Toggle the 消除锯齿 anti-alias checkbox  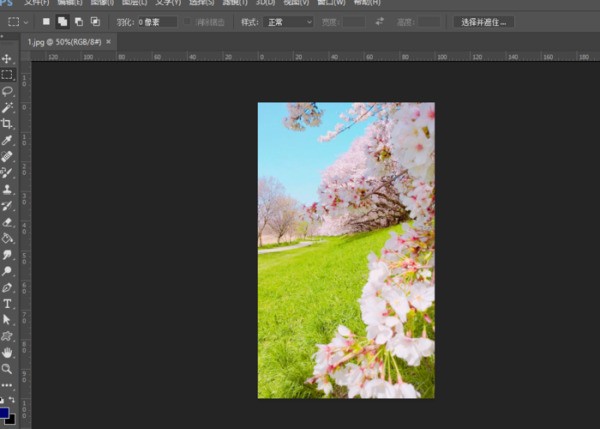click(x=187, y=22)
